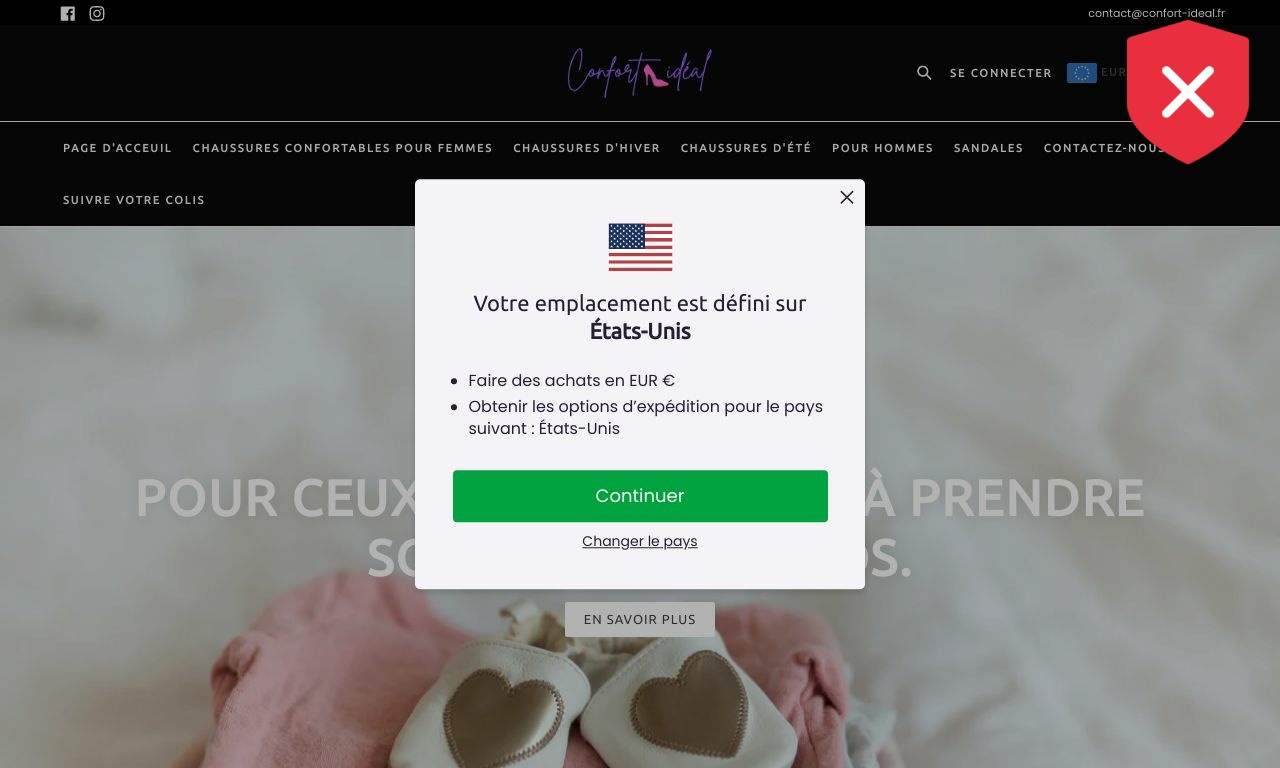Click the Confort idéal logo

pos(640,72)
